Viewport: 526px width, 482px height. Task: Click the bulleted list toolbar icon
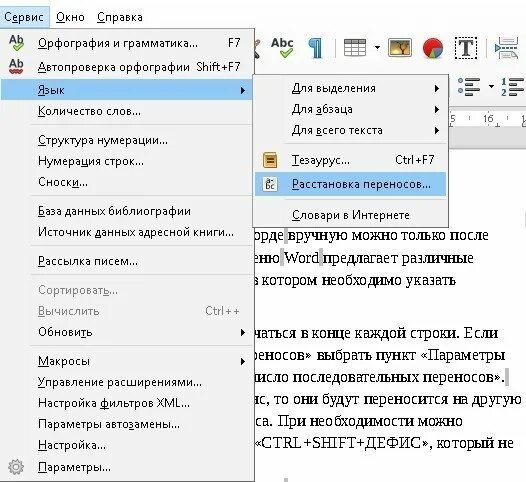coord(469,87)
